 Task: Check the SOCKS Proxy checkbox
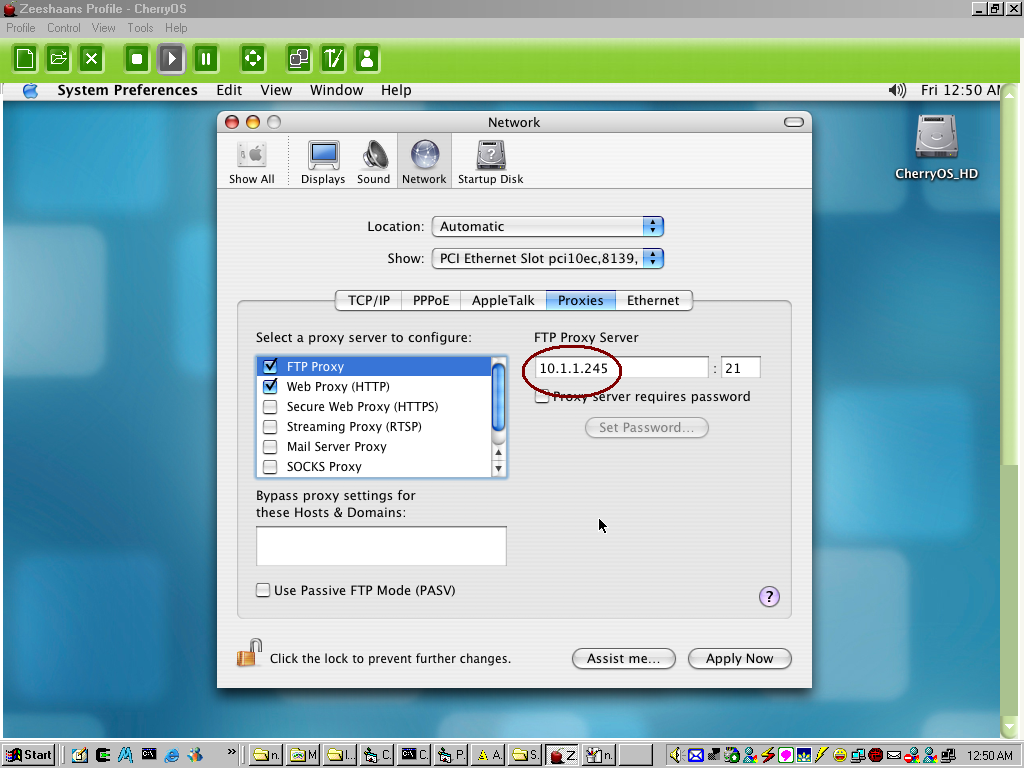[x=270, y=467]
